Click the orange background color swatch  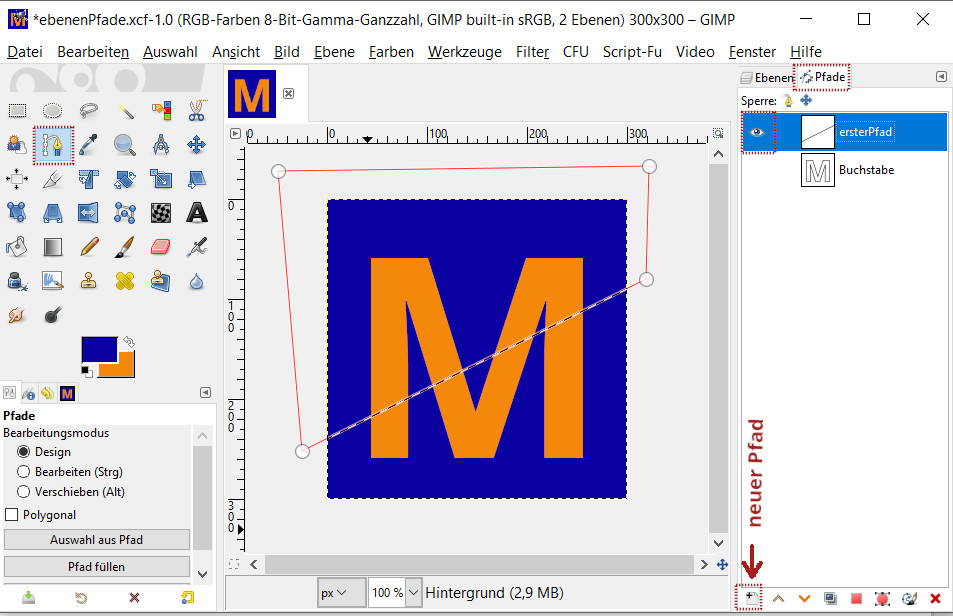click(x=125, y=367)
